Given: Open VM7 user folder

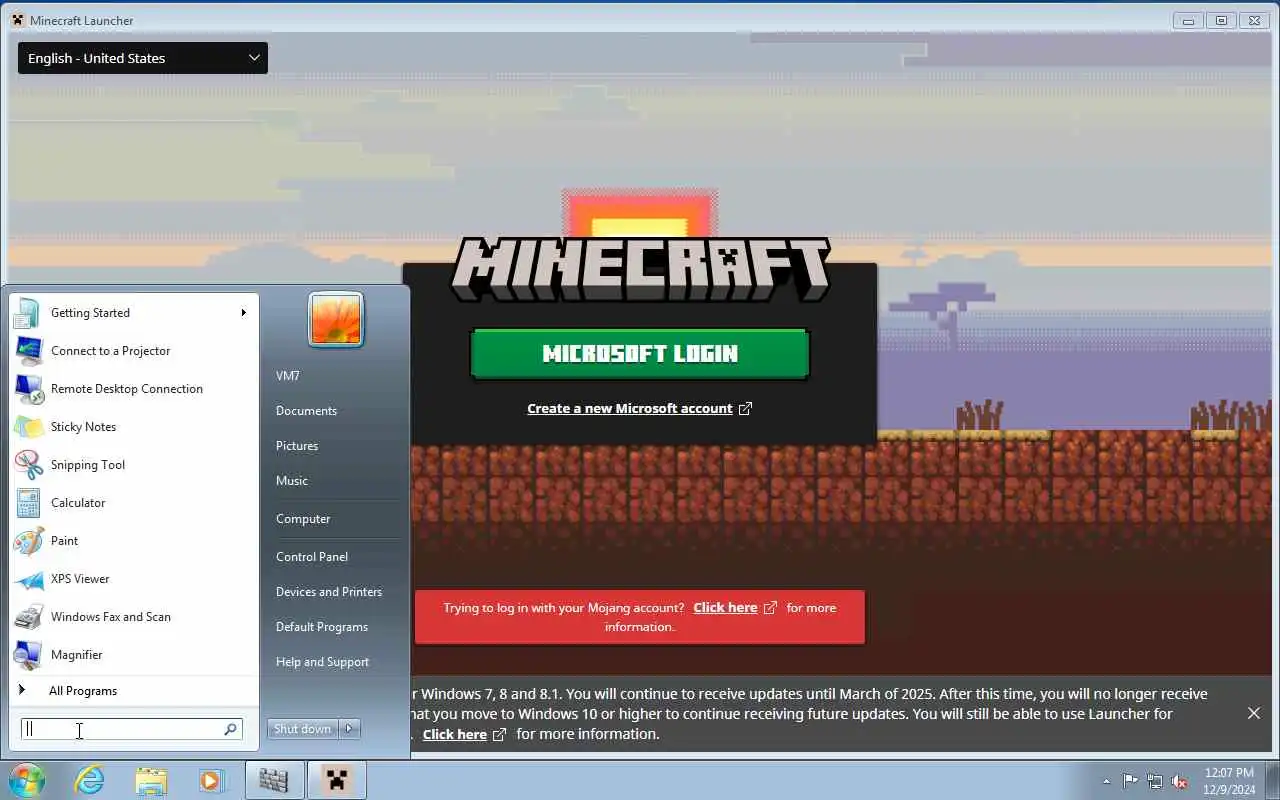Looking at the screenshot, I should (288, 376).
